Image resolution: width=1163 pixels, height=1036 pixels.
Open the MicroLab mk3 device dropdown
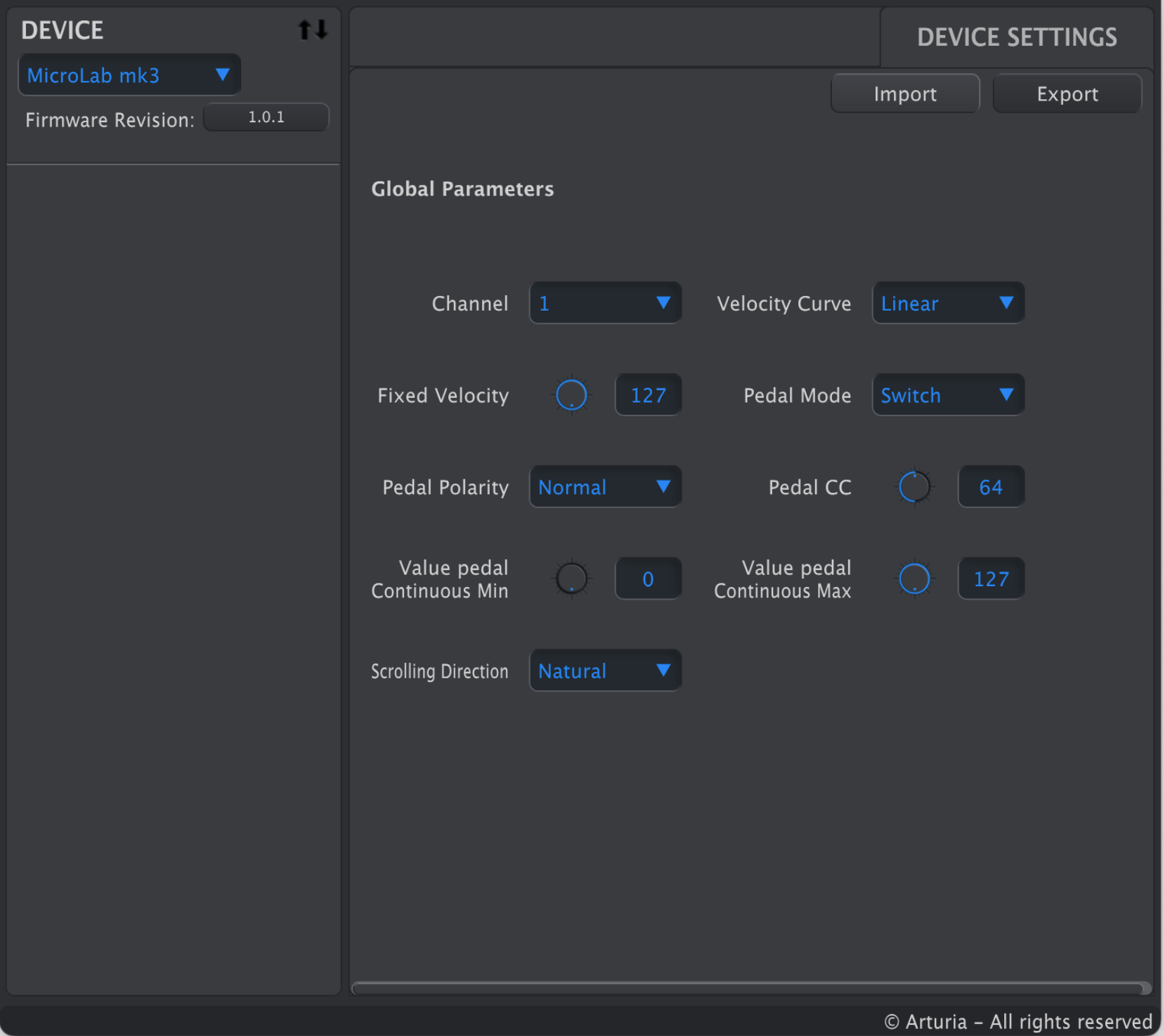(x=129, y=75)
